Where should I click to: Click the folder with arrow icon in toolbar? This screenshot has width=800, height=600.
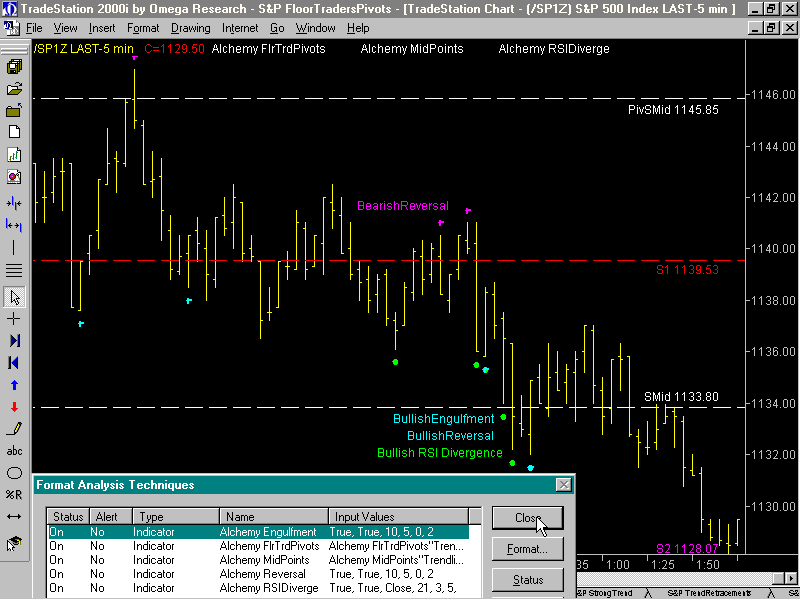(14, 110)
